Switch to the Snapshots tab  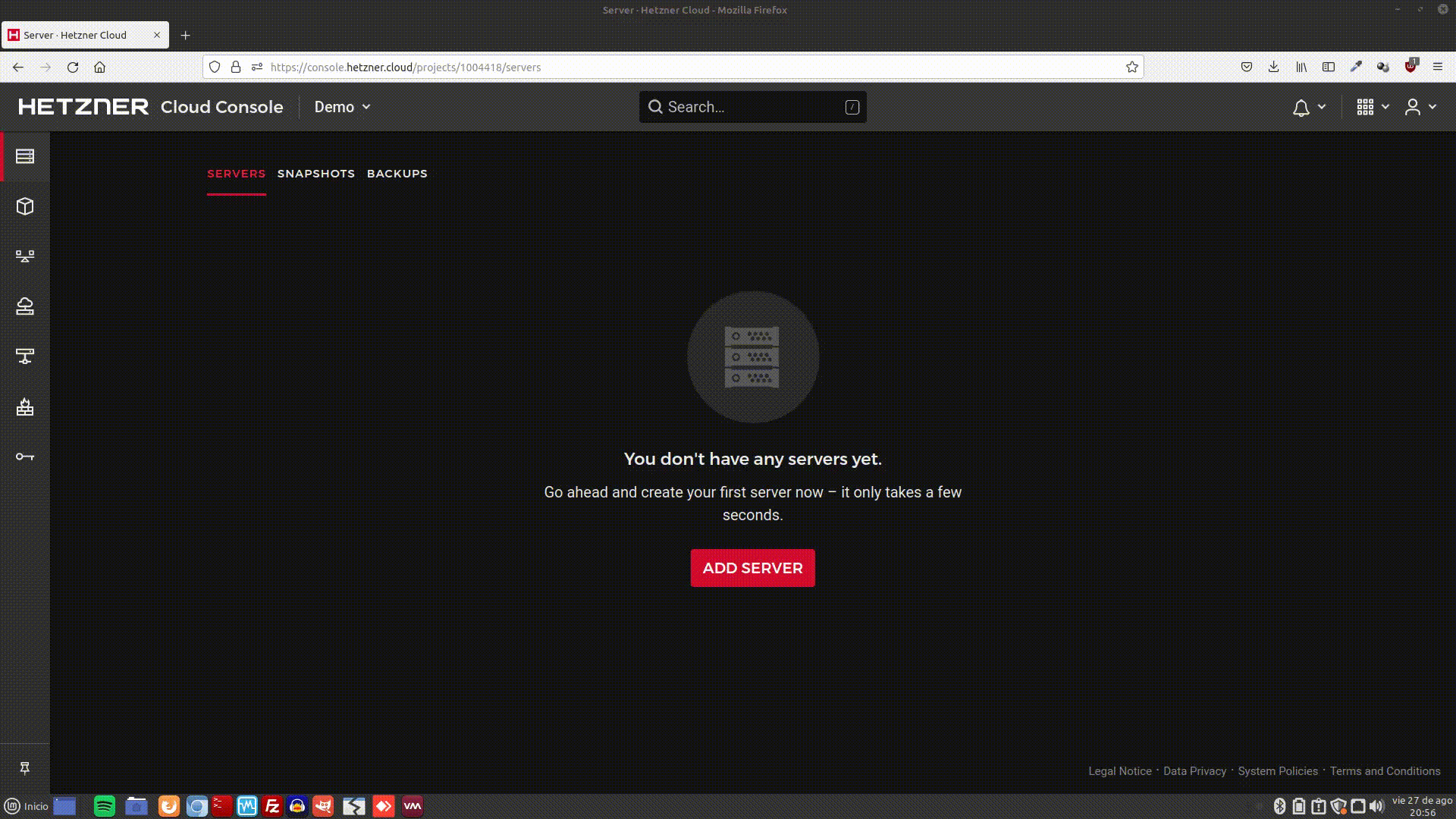(316, 174)
